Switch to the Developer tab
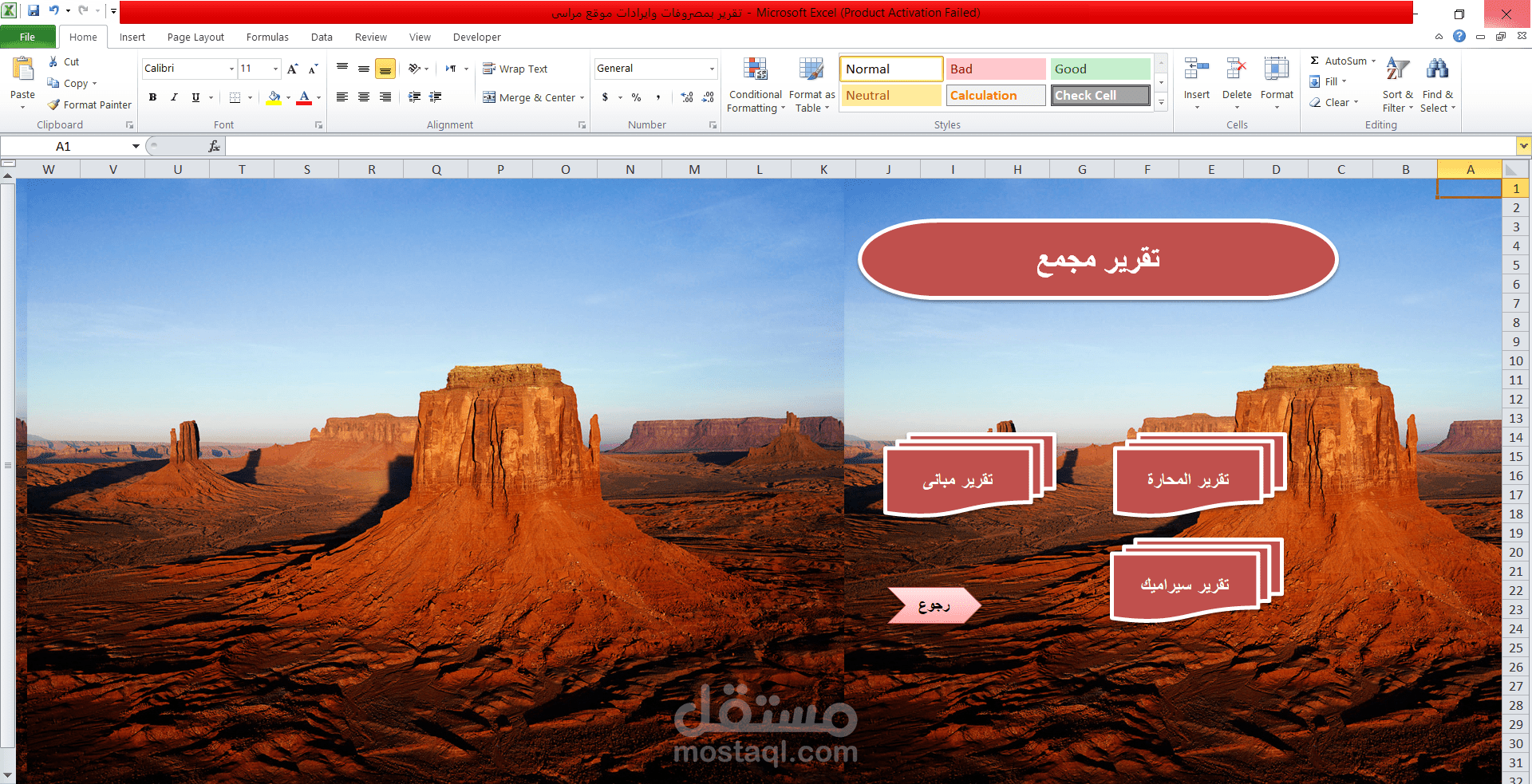The image size is (1532, 784). [476, 37]
